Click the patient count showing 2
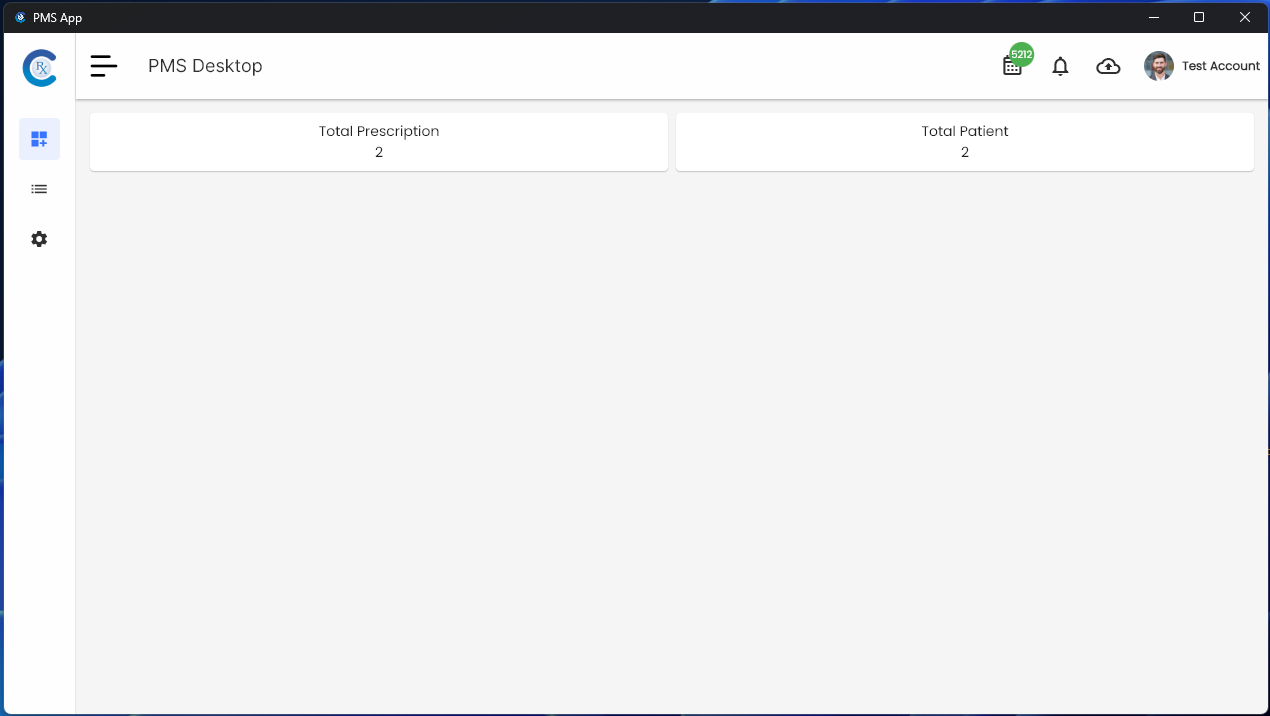The image size is (1270, 716). [x=964, y=153]
